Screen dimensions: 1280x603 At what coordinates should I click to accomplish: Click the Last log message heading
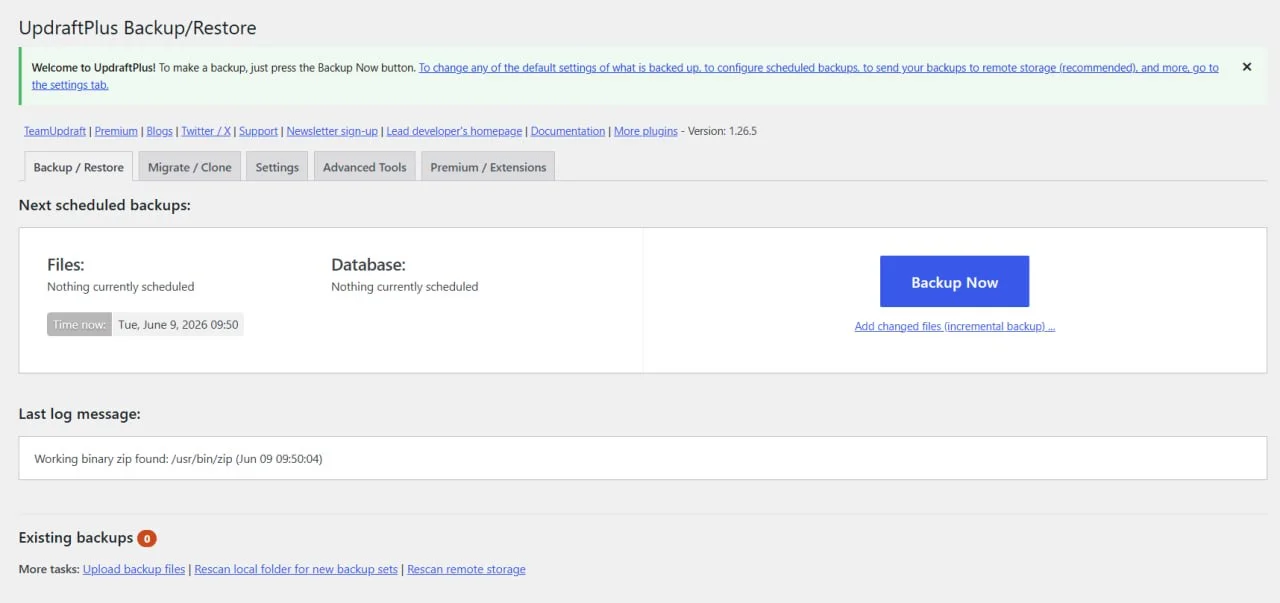click(79, 413)
